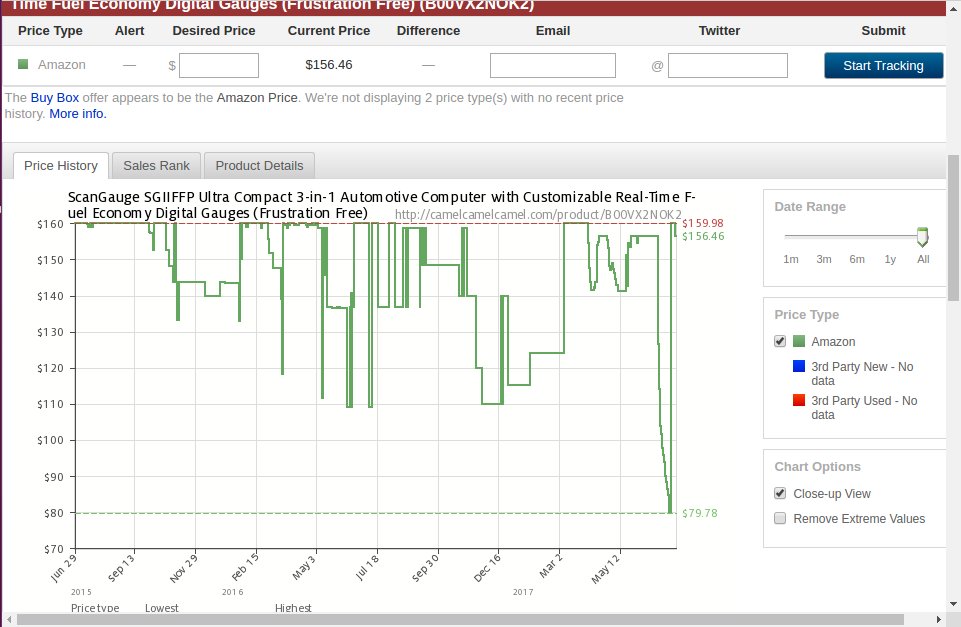Click the Dec 16 x-axis date label

coord(487,567)
